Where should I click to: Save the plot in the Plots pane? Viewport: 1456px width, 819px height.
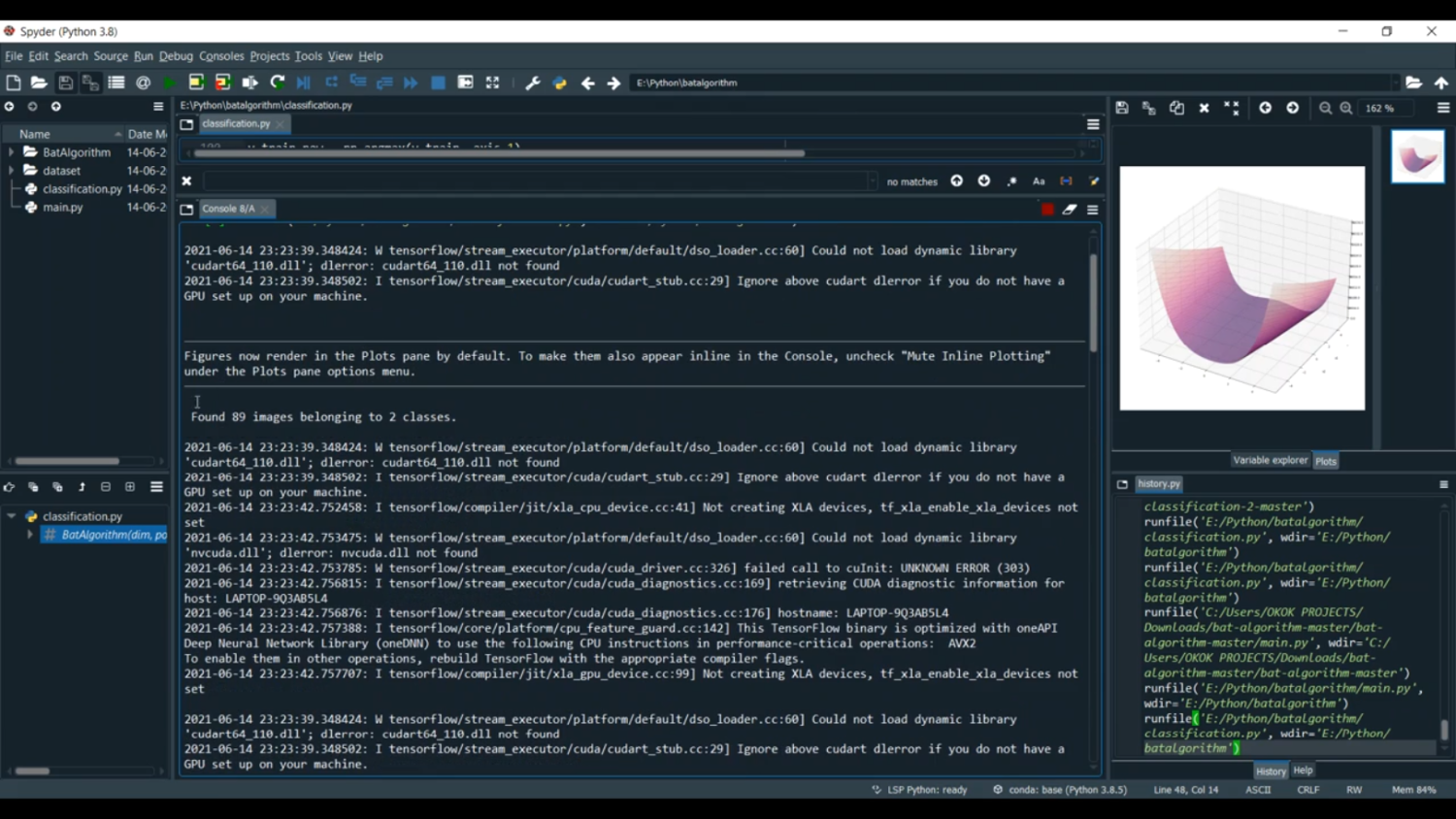tap(1122, 109)
